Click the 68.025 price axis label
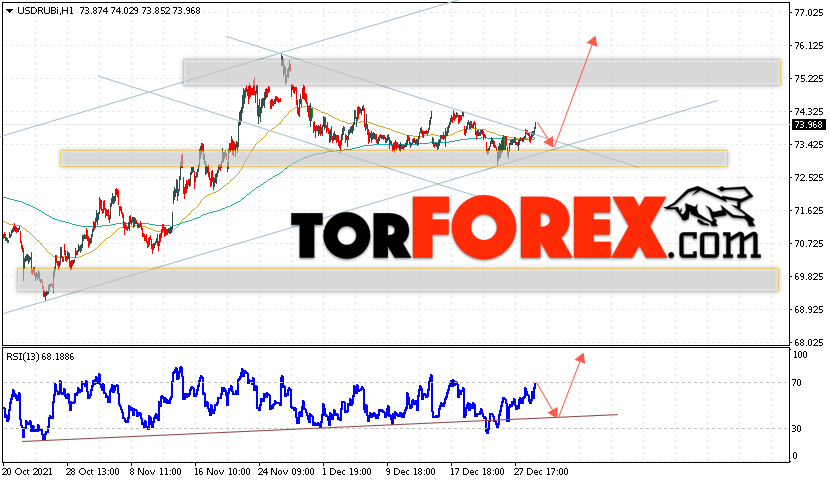This screenshot has width=830, height=483. 809,343
